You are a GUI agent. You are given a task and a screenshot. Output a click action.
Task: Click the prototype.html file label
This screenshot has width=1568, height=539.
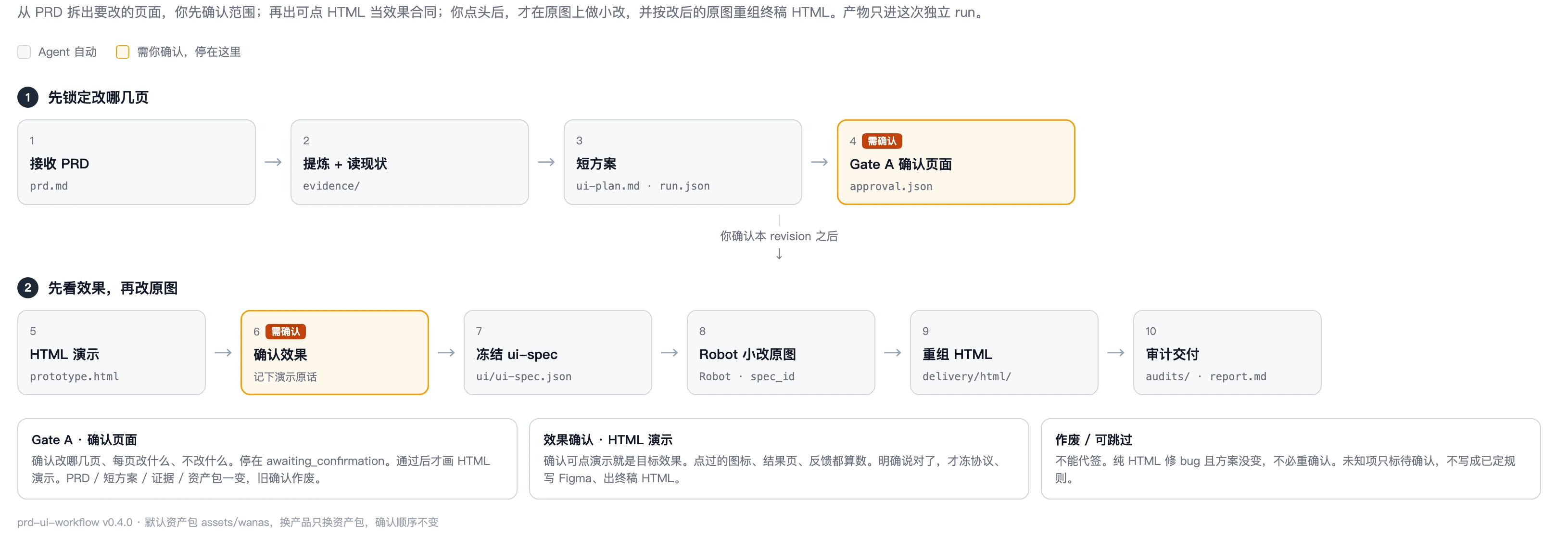click(x=74, y=376)
